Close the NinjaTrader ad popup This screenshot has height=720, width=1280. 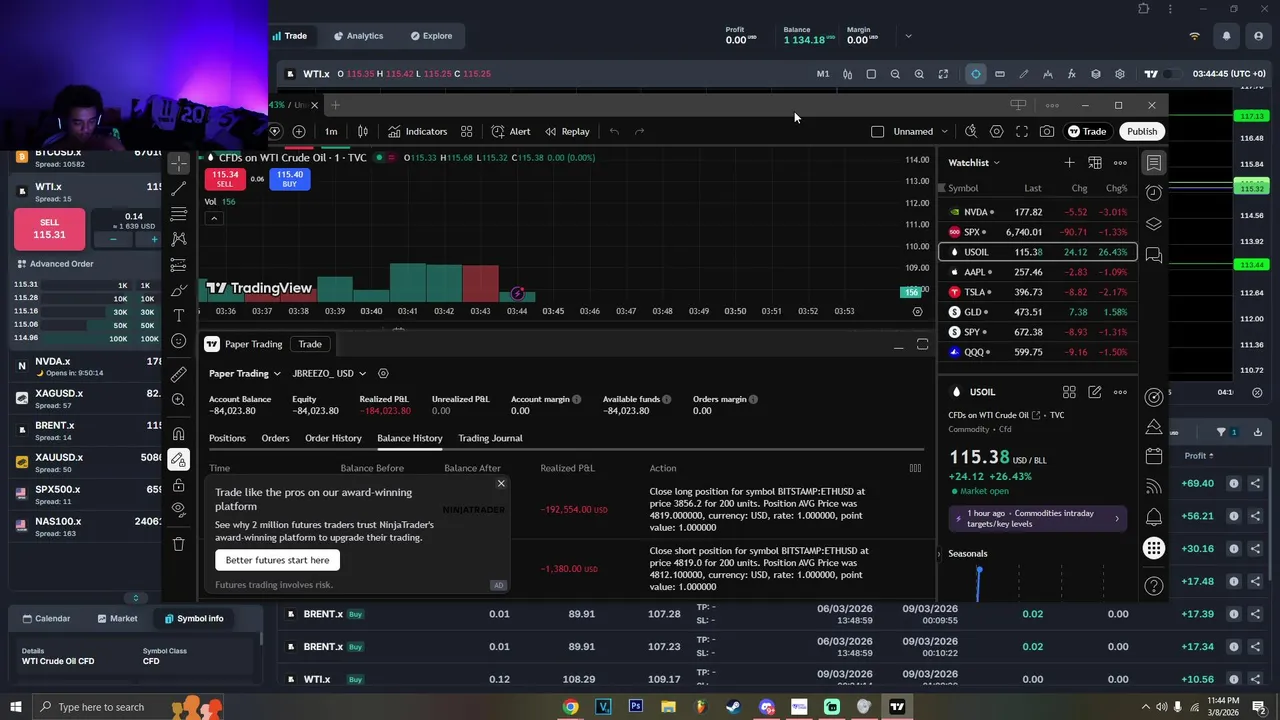tap(501, 484)
